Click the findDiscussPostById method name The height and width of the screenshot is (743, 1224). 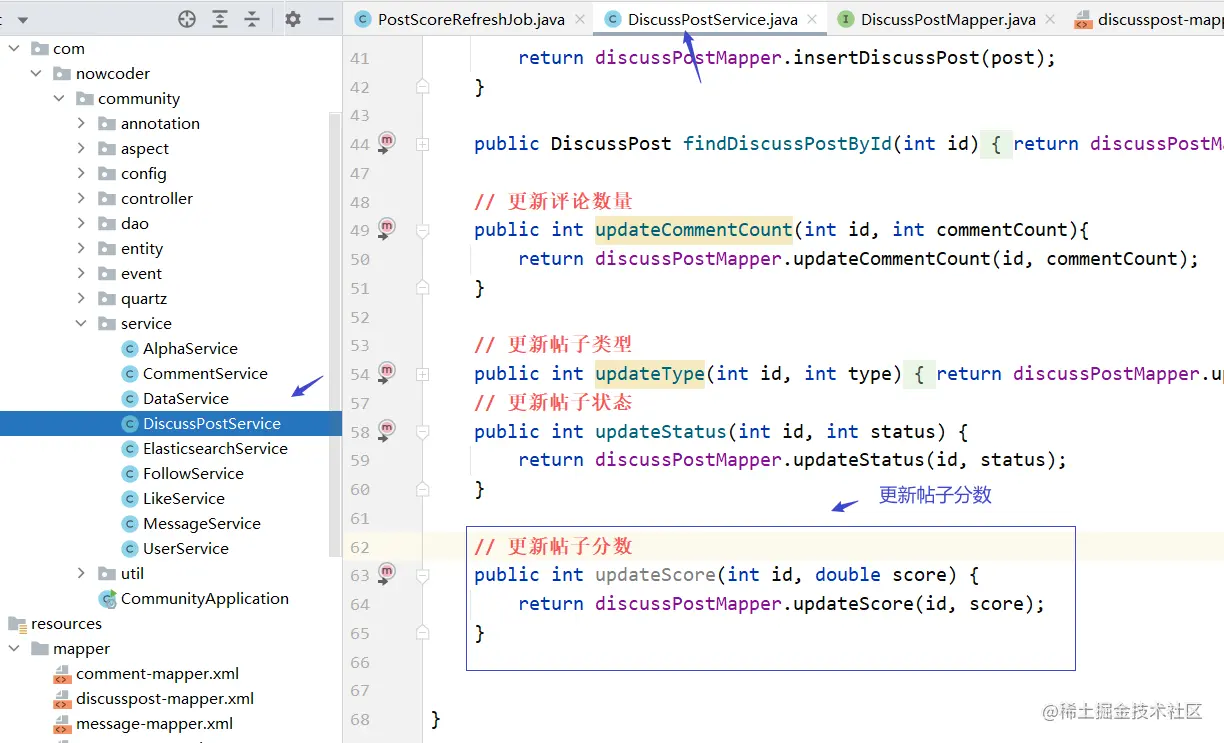point(787,144)
